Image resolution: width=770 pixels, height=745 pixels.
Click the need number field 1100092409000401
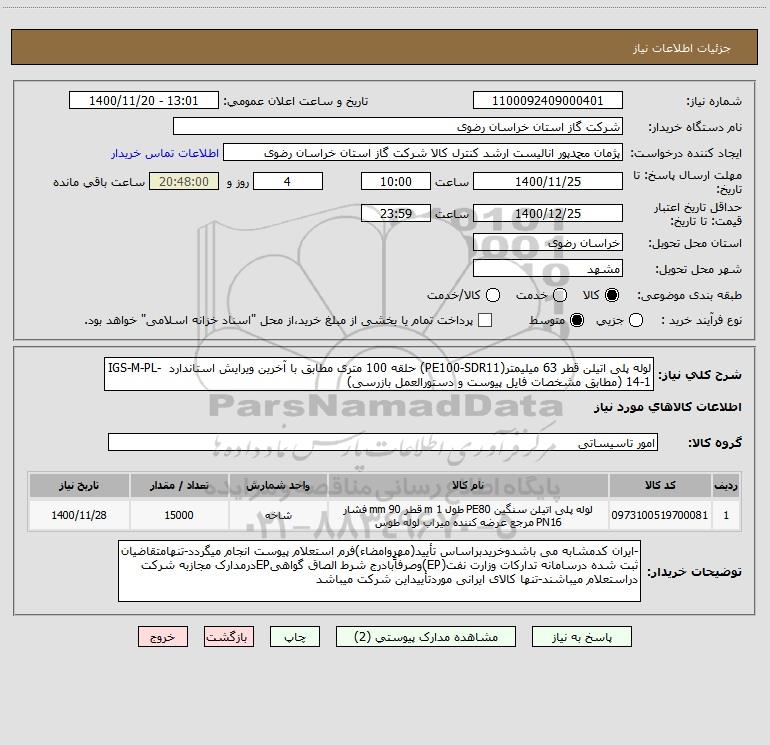[x=548, y=101]
